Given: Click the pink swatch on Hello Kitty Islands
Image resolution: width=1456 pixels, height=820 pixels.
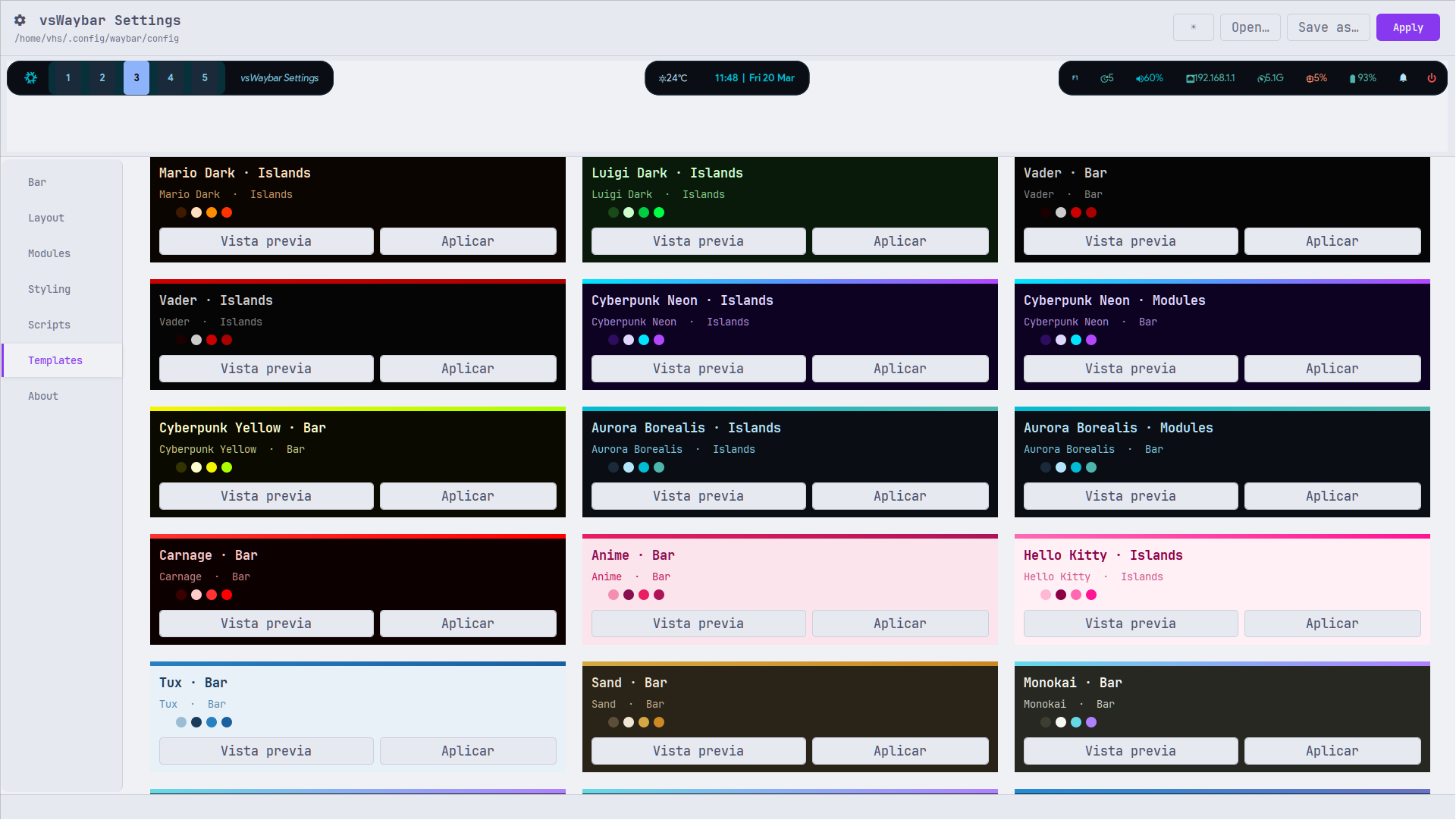Looking at the screenshot, I should pyautogui.click(x=1046, y=595).
